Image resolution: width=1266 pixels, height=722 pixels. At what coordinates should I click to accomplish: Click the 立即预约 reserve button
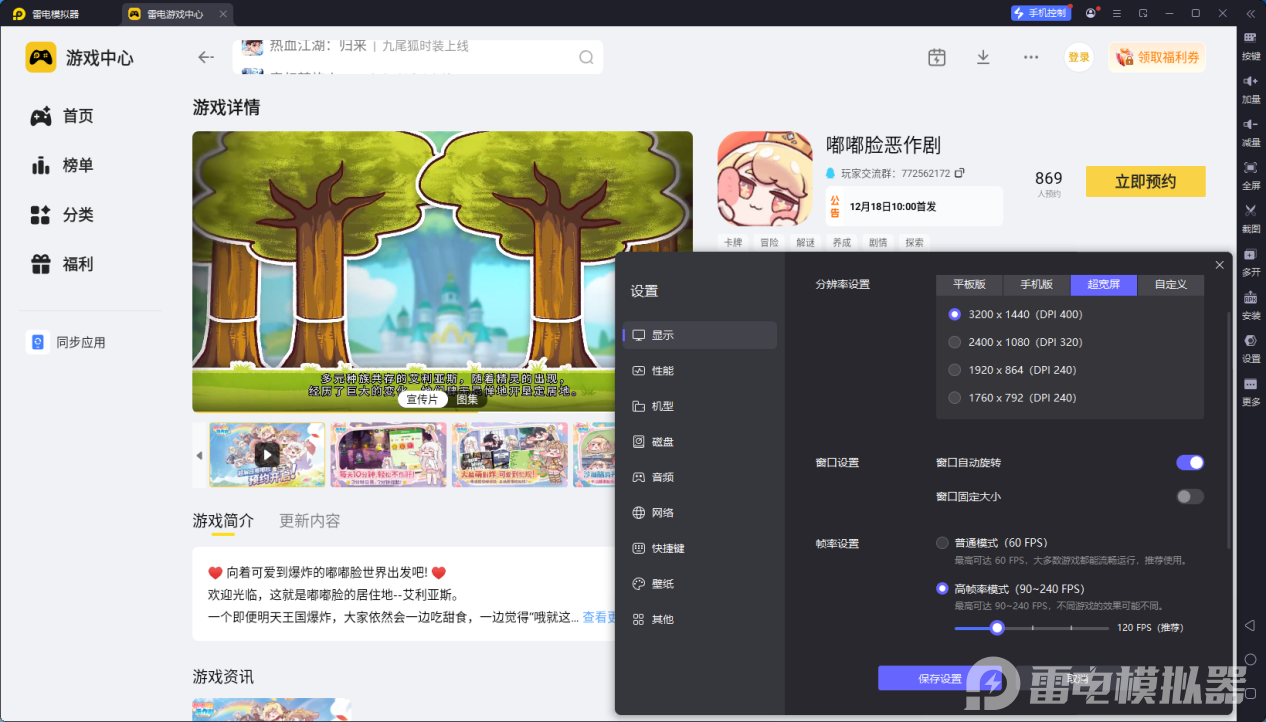[1146, 181]
